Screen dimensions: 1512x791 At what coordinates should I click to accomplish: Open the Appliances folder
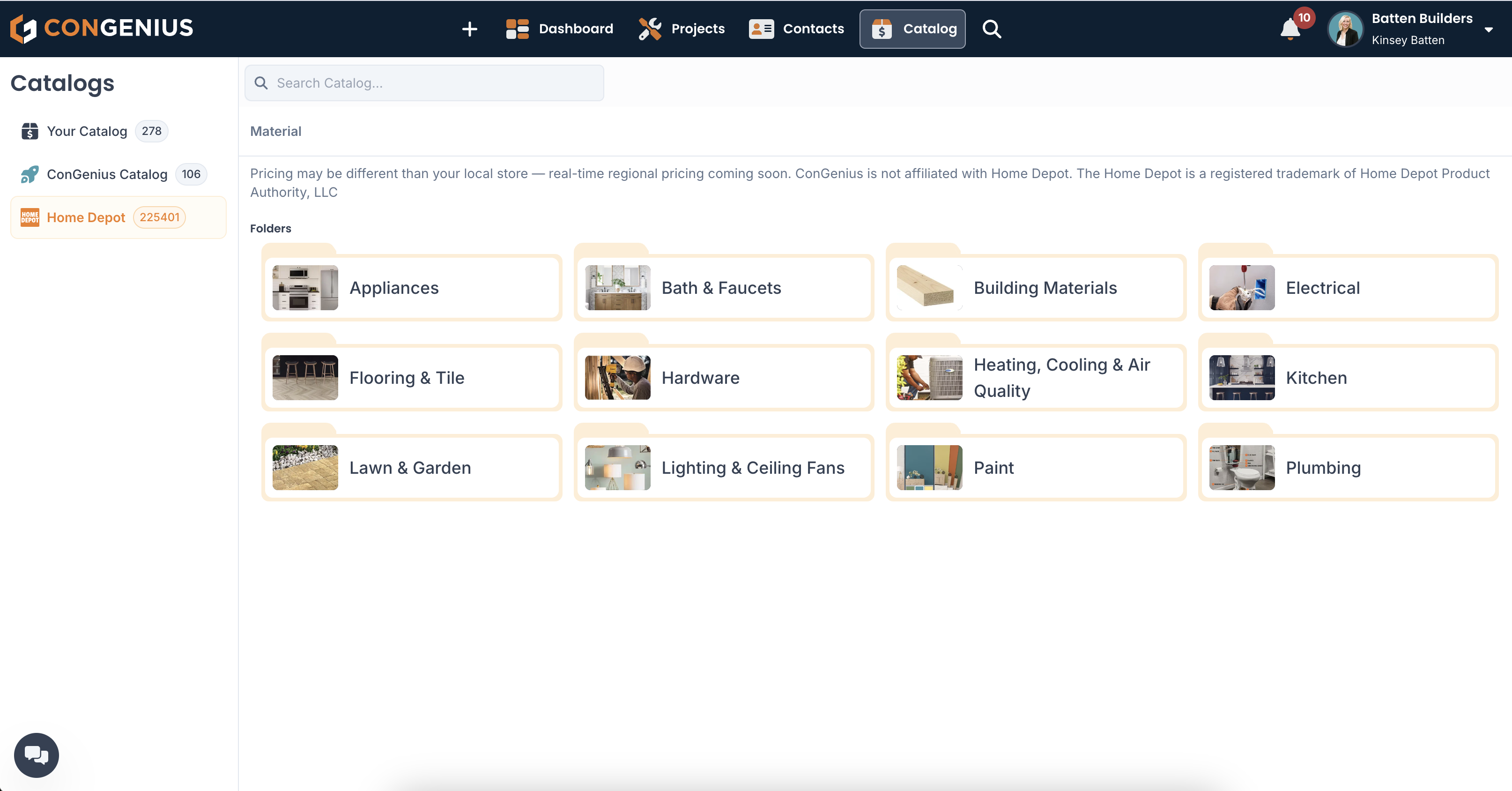tap(411, 288)
